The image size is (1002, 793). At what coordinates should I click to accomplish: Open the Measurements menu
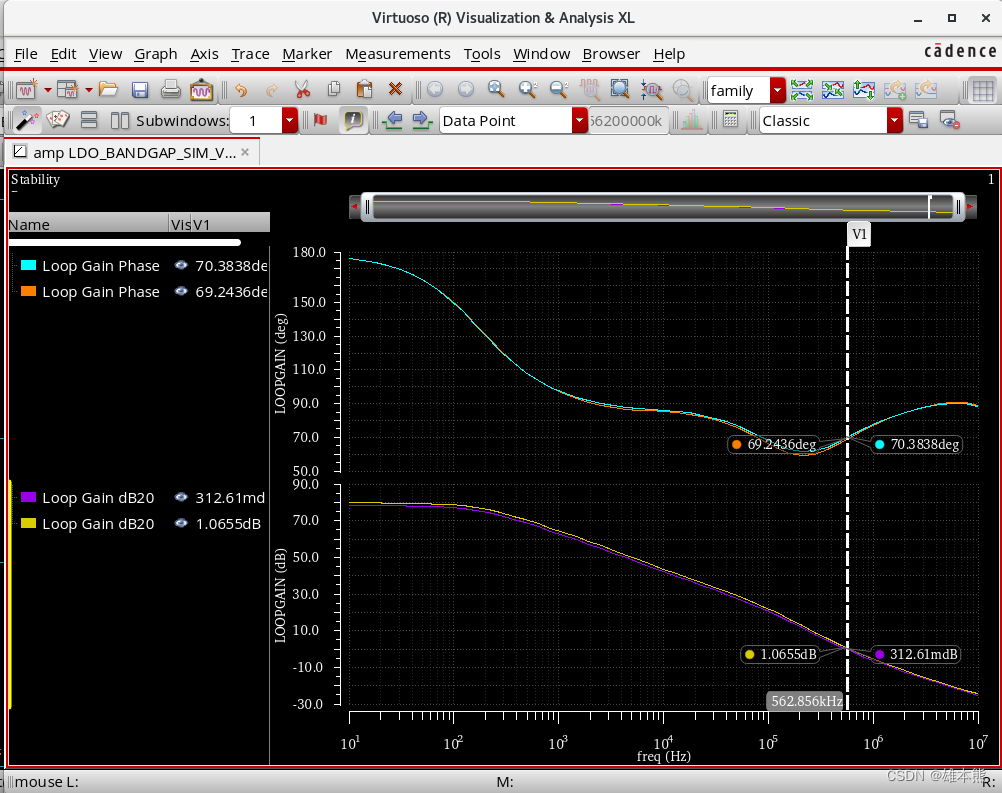[x=398, y=54]
